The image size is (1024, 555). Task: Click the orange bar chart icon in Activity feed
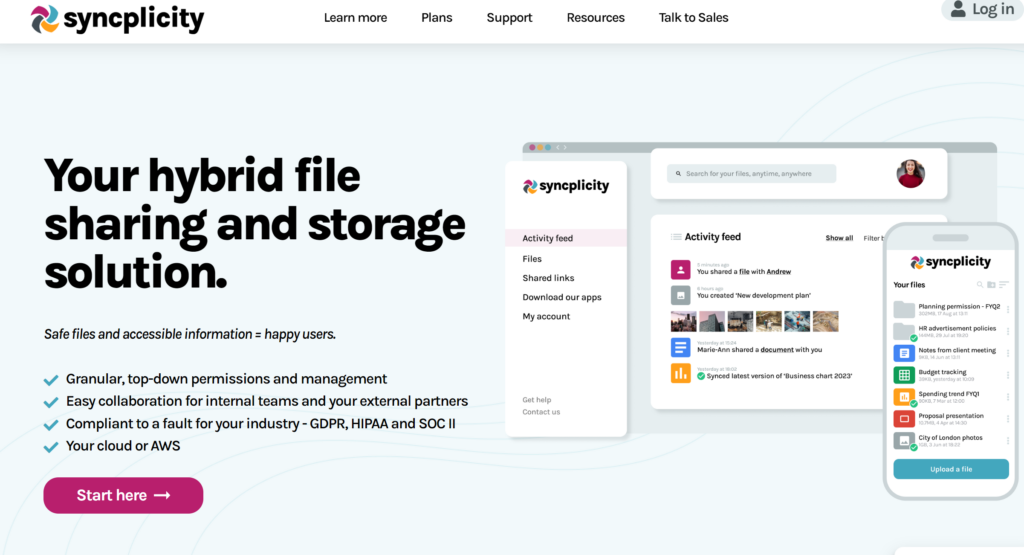coord(680,373)
